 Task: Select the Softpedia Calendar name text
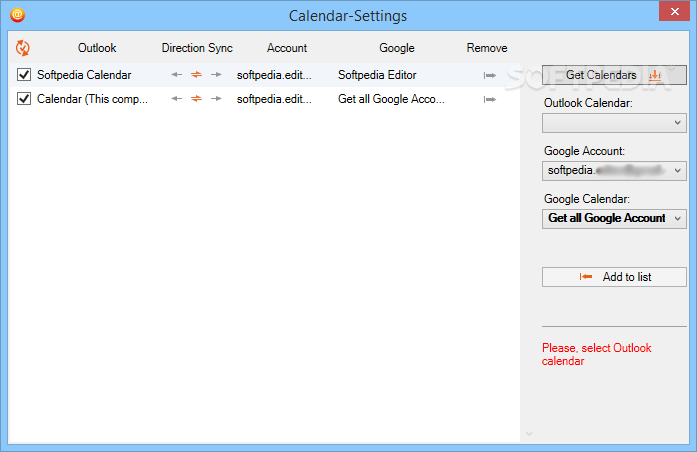pyautogui.click(x=84, y=75)
